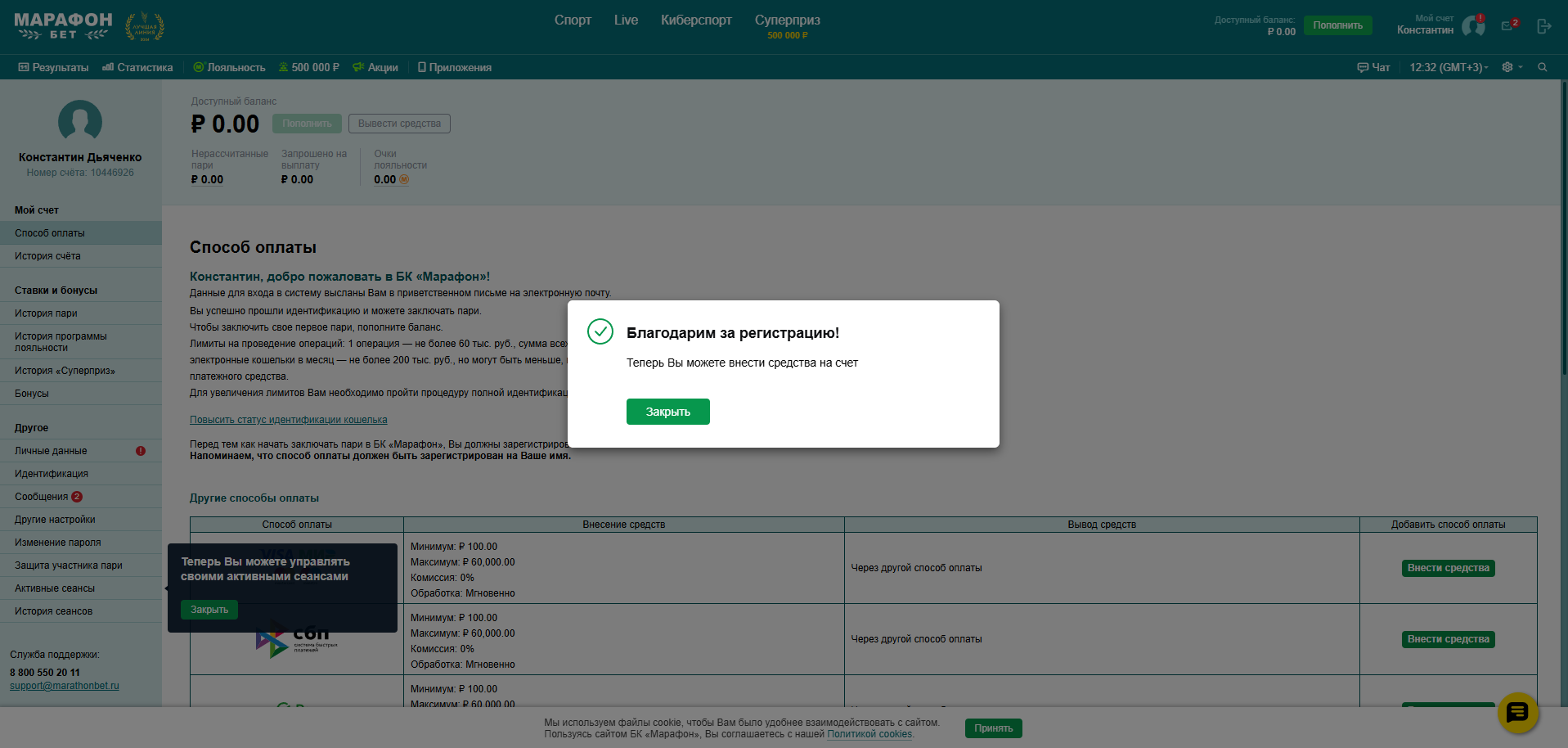Go to the Киберспорт section

[x=696, y=20]
